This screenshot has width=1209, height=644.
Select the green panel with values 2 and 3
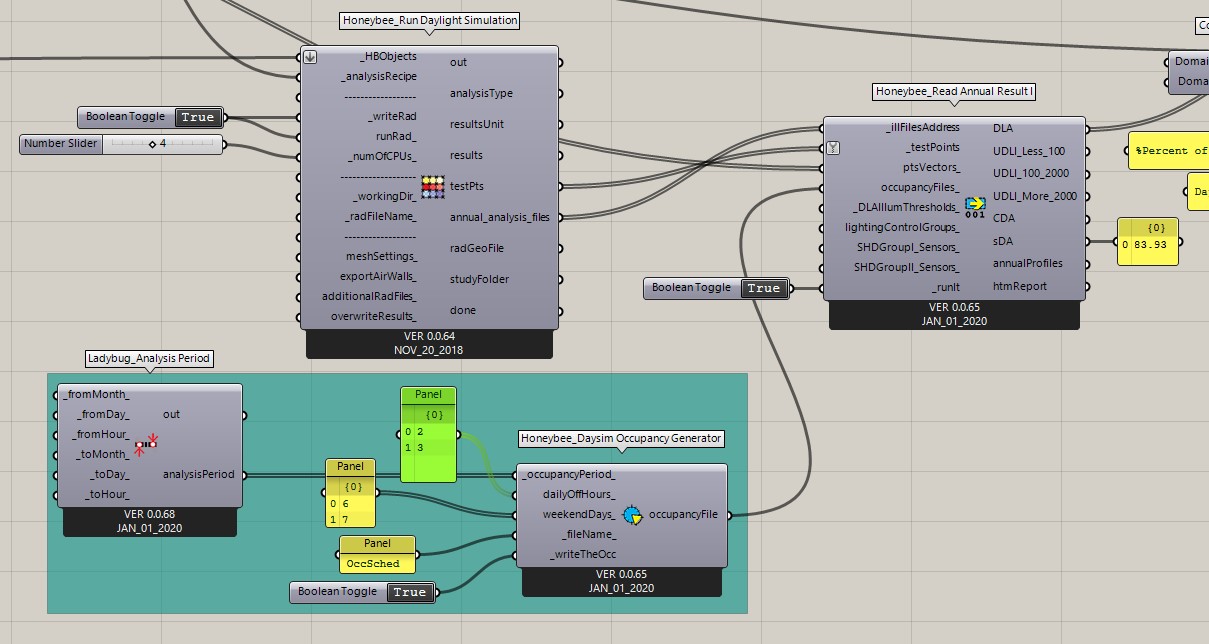coord(429,435)
